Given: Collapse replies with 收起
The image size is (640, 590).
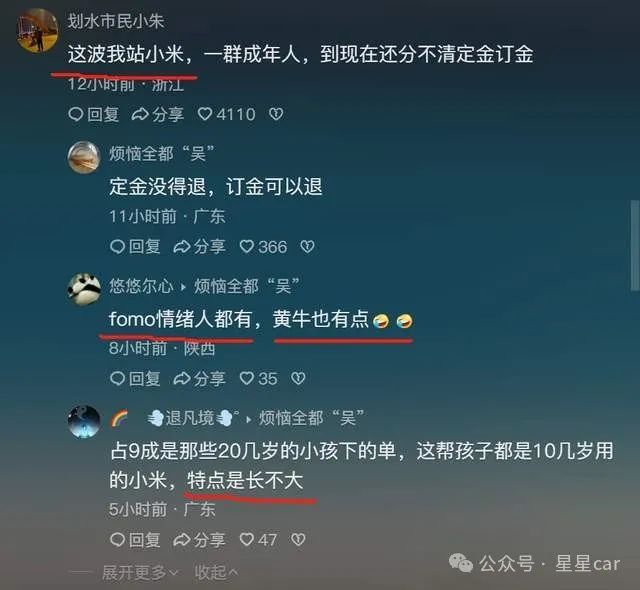Looking at the screenshot, I should click(x=216, y=573).
